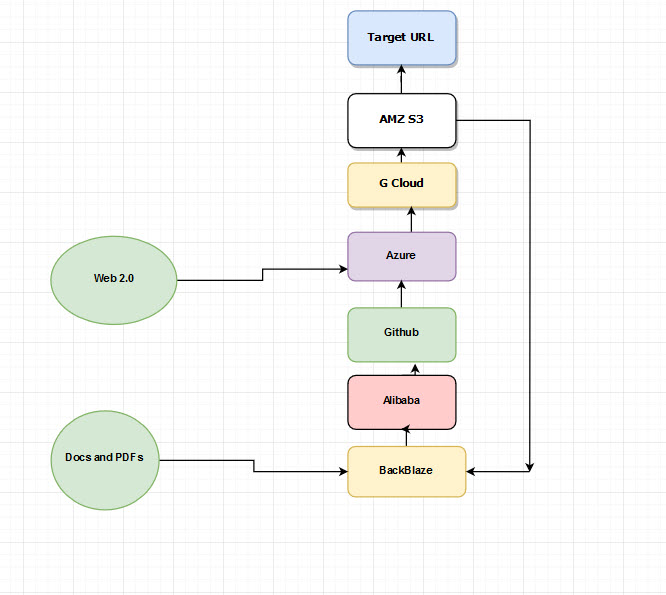Select the Docs and PDFs ellipse
The image size is (666, 595).
(105, 460)
